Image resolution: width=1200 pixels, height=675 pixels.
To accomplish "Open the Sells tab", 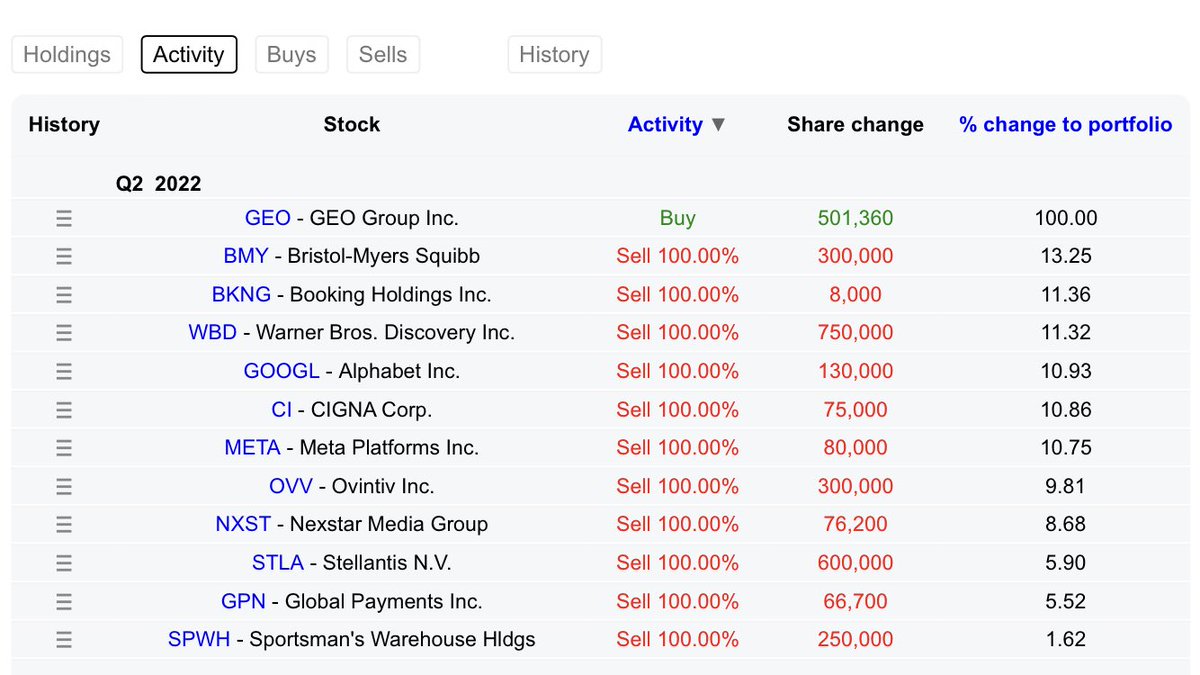I will click(x=383, y=55).
